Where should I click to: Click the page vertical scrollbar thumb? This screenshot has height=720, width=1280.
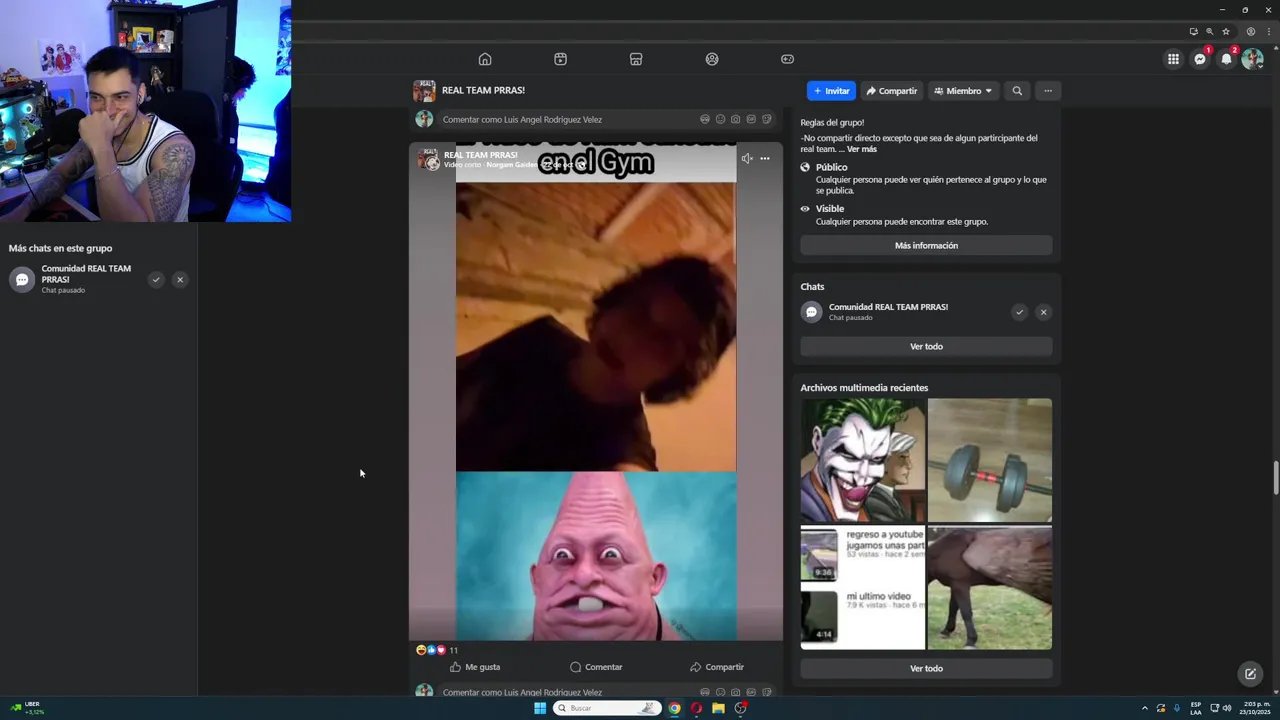[1275, 477]
